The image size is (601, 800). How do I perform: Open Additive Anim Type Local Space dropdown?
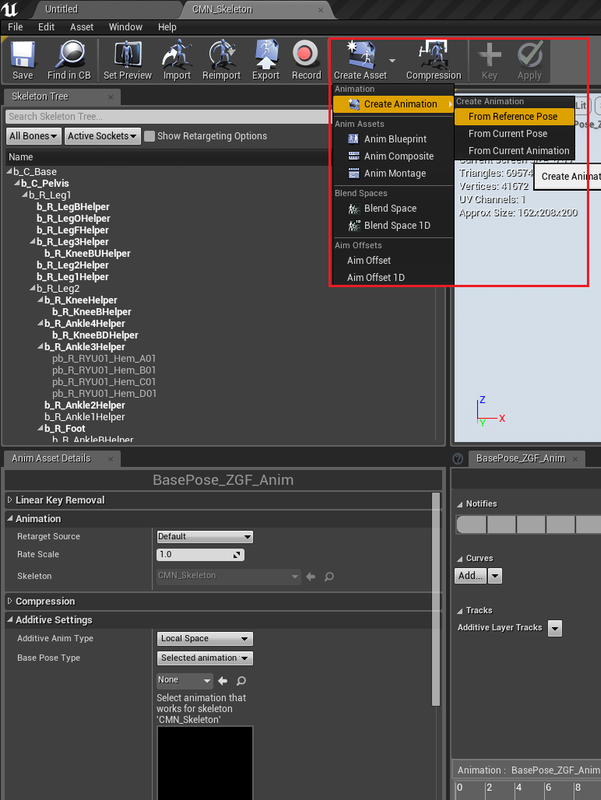[x=205, y=639]
